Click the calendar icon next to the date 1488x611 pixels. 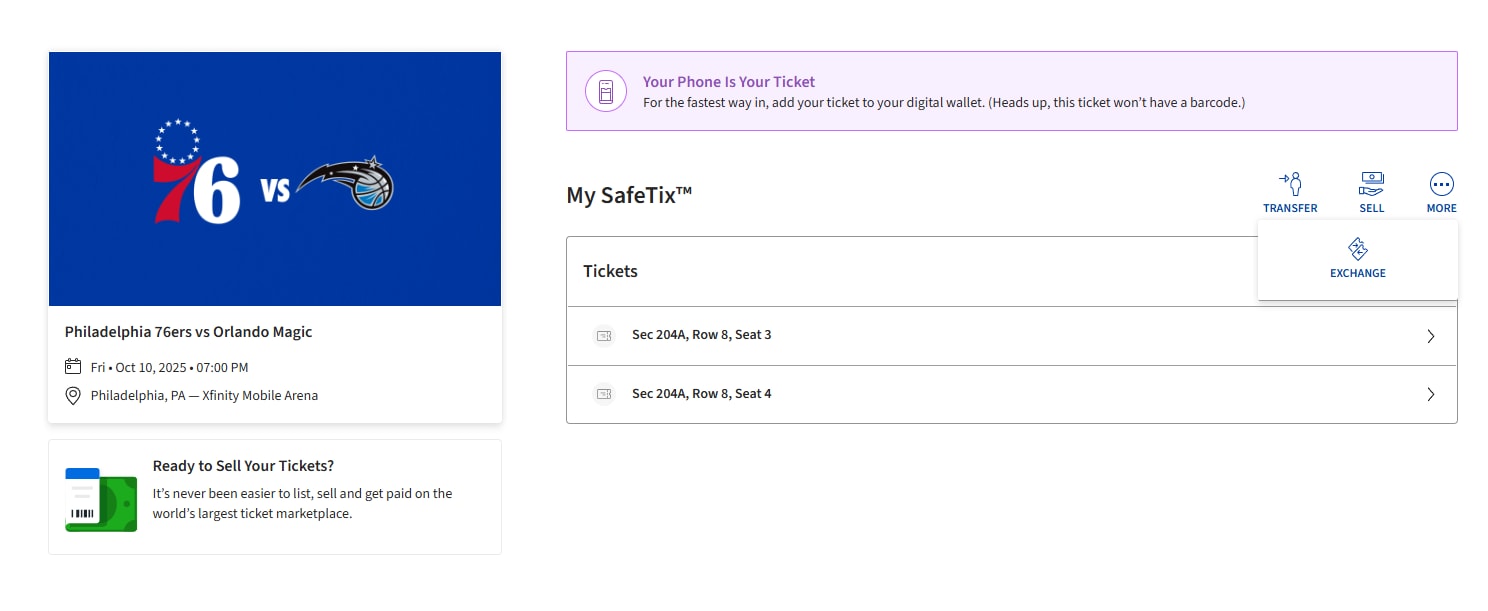click(72, 366)
